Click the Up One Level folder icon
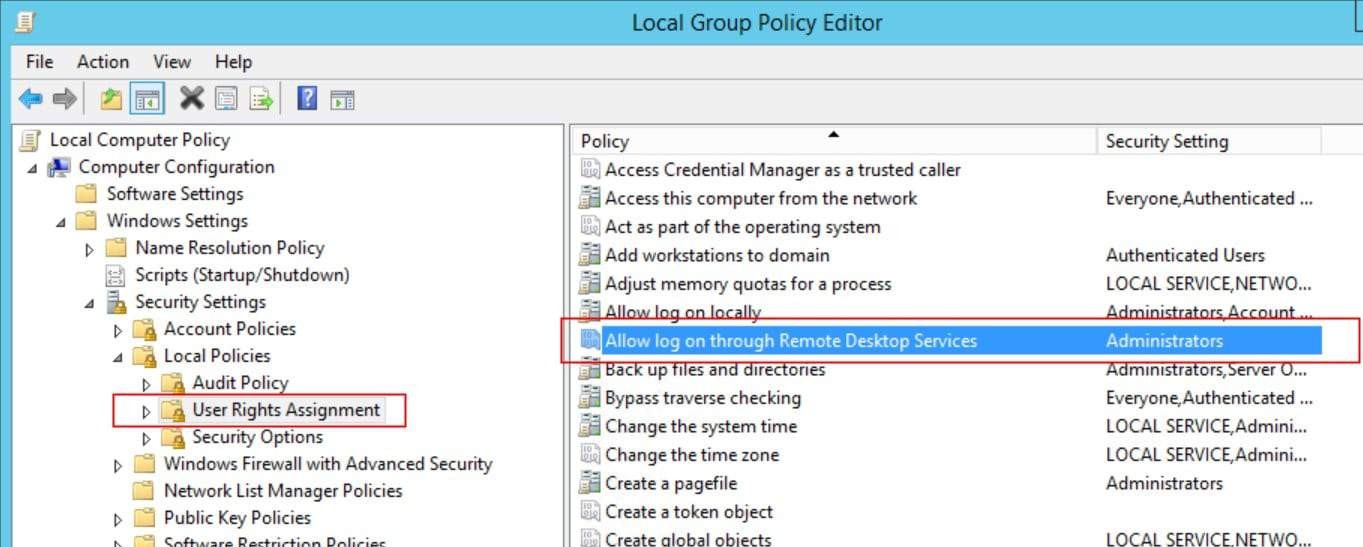Image resolution: width=1363 pixels, height=547 pixels. tap(112, 99)
